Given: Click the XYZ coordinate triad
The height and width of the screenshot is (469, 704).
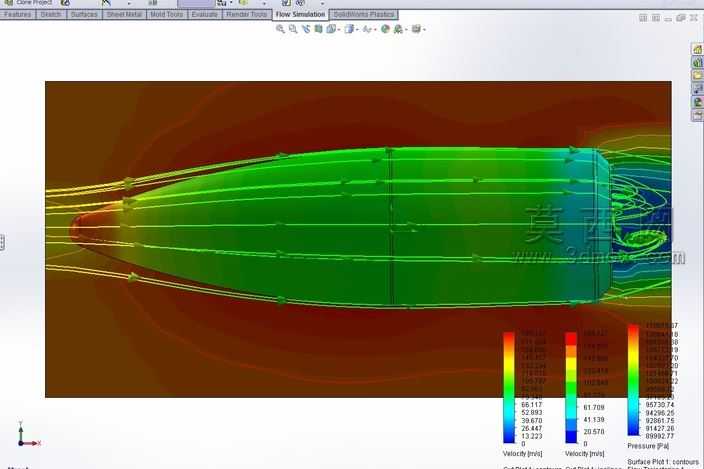Looking at the screenshot, I should (x=28, y=434).
